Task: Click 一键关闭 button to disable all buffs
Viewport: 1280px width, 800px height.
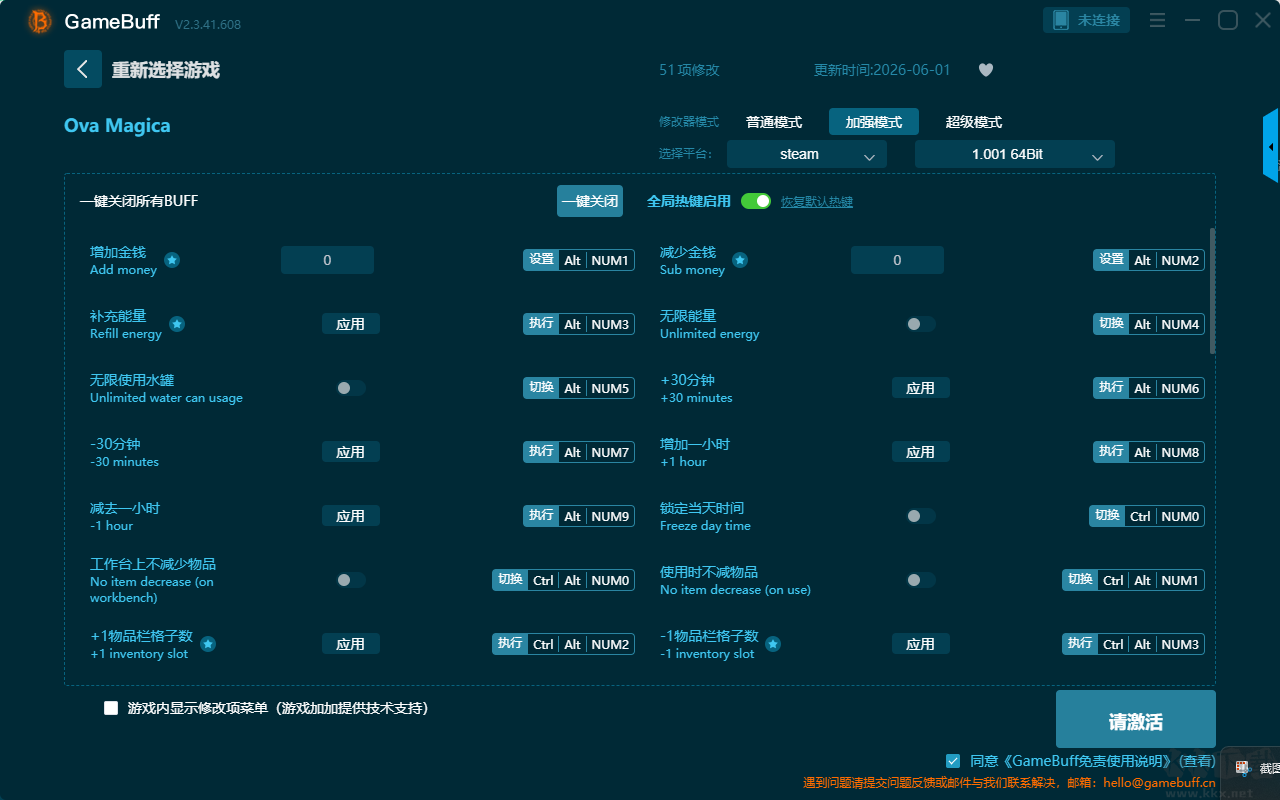Action: click(590, 201)
